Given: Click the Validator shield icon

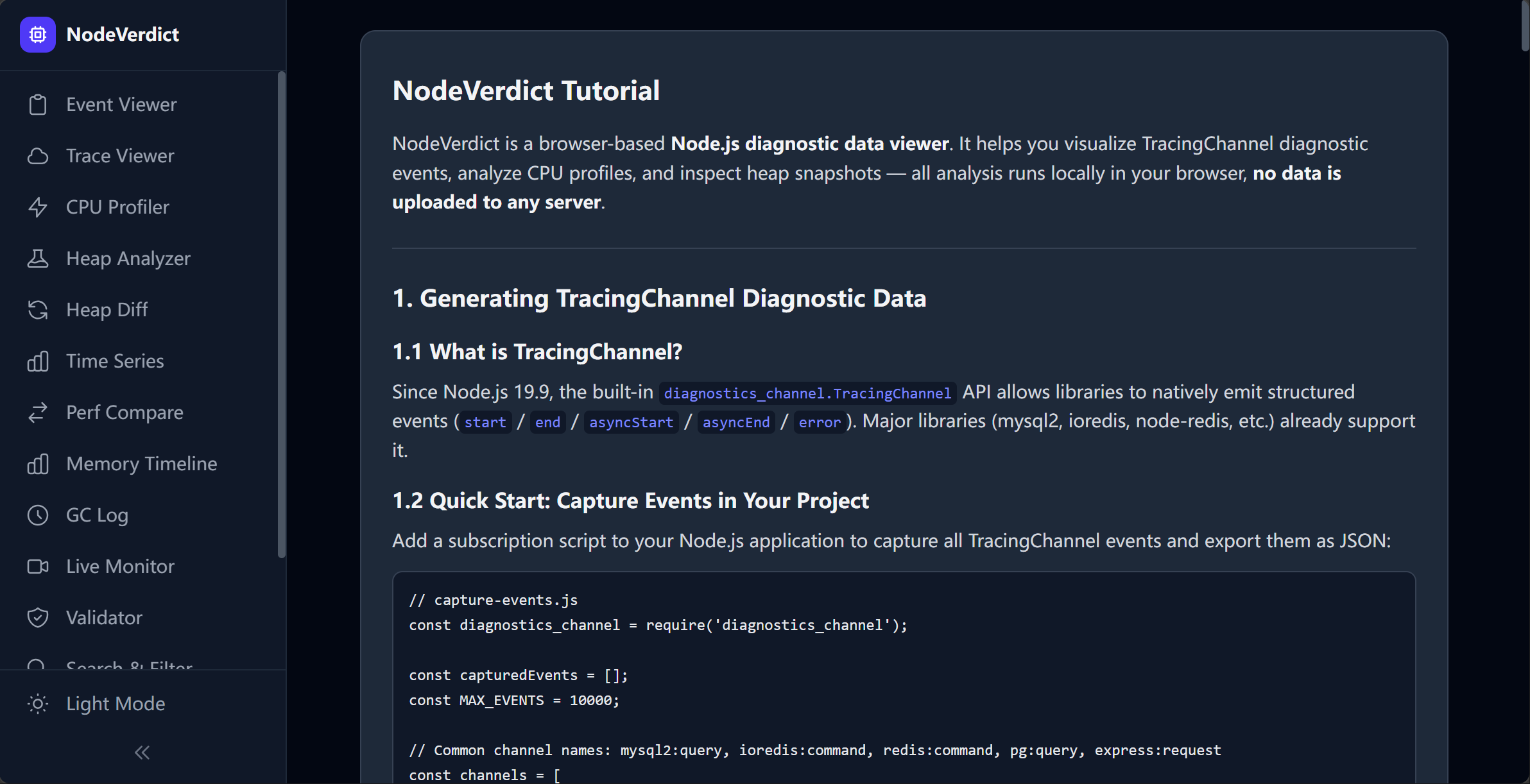Looking at the screenshot, I should click(38, 618).
